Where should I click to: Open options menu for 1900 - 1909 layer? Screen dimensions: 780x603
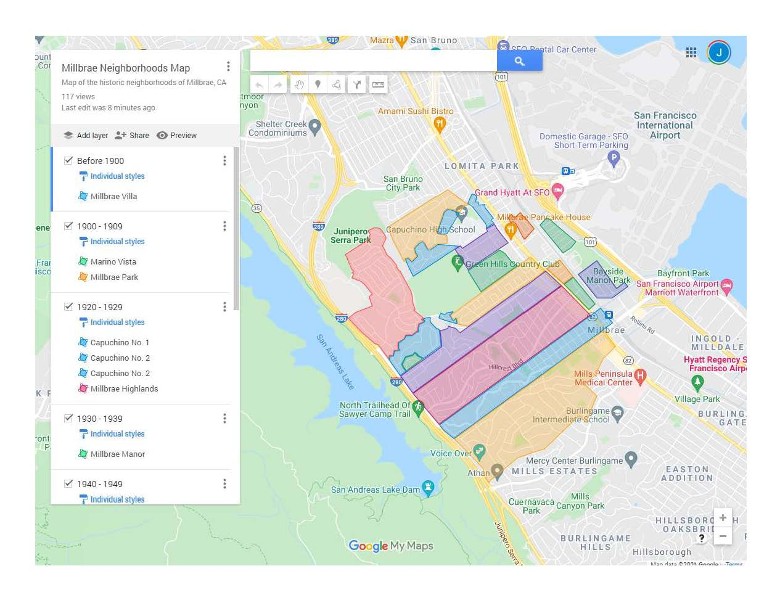(224, 226)
